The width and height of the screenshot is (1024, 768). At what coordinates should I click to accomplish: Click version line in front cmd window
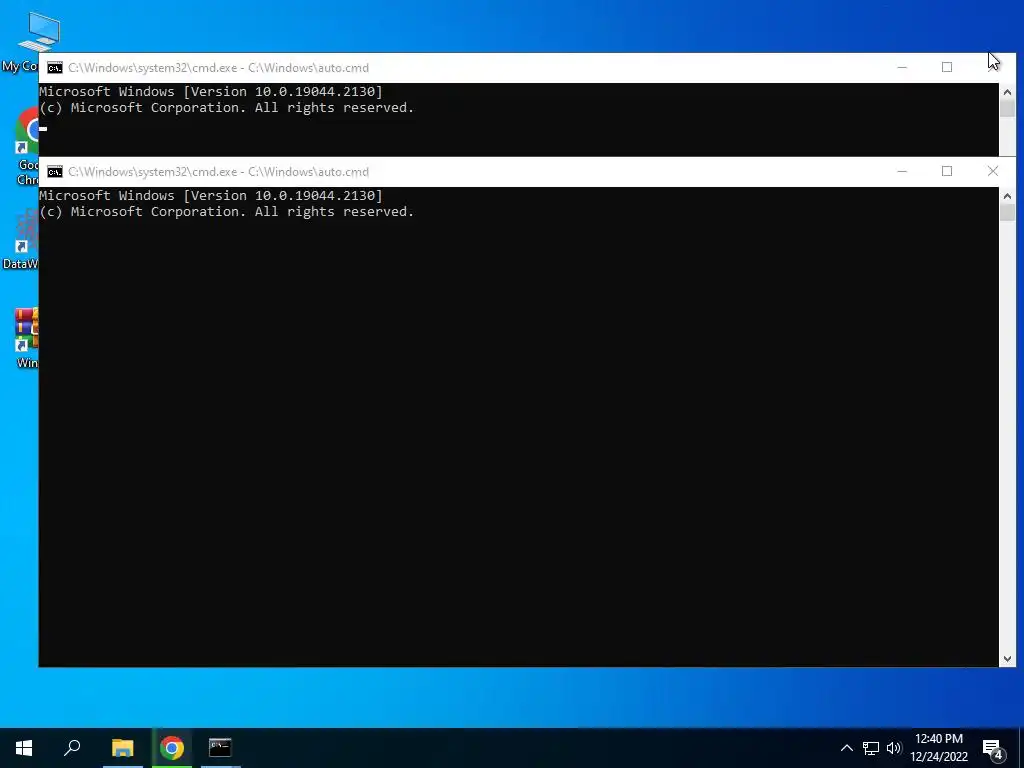click(x=211, y=195)
